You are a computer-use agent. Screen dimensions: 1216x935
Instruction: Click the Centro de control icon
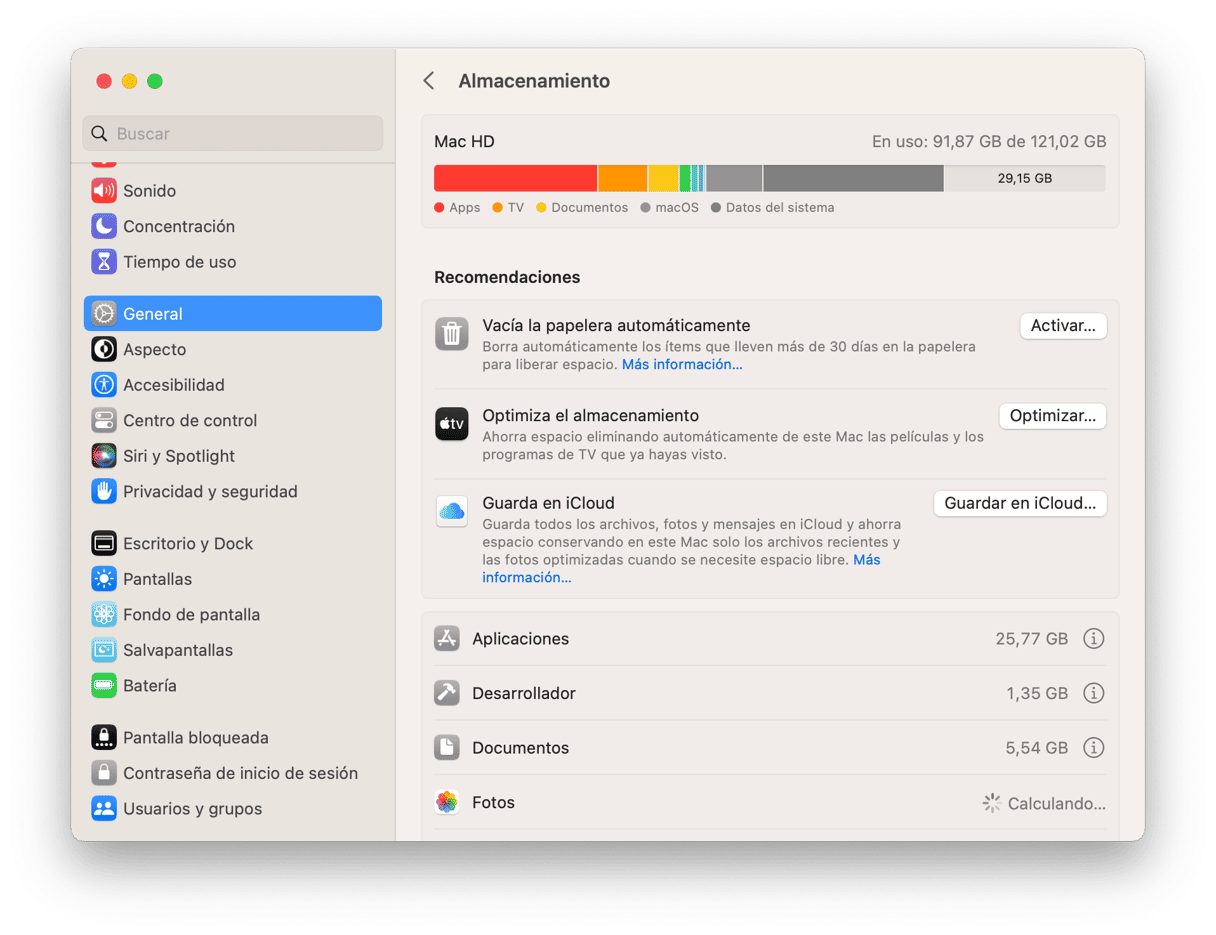pyautogui.click(x=104, y=420)
